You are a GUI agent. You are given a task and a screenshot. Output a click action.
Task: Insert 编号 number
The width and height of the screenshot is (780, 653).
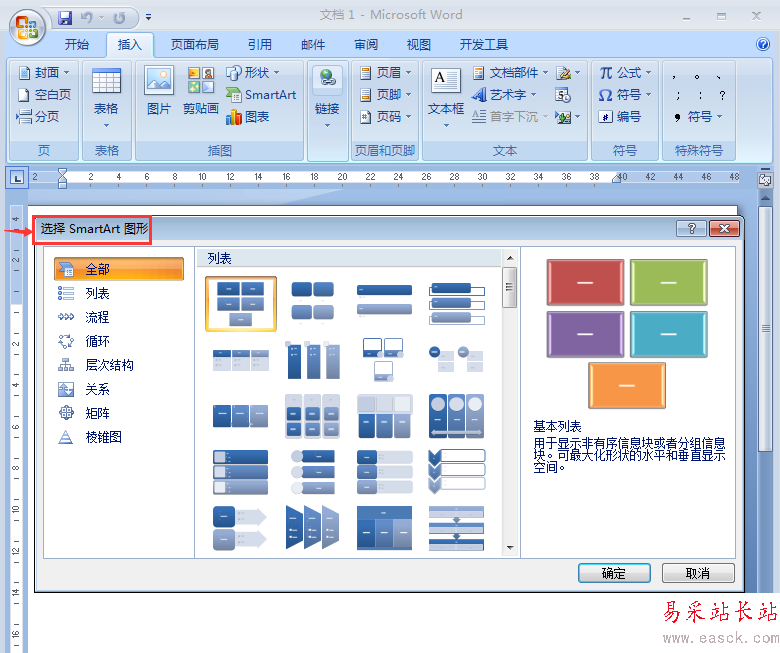pyautogui.click(x=620, y=116)
